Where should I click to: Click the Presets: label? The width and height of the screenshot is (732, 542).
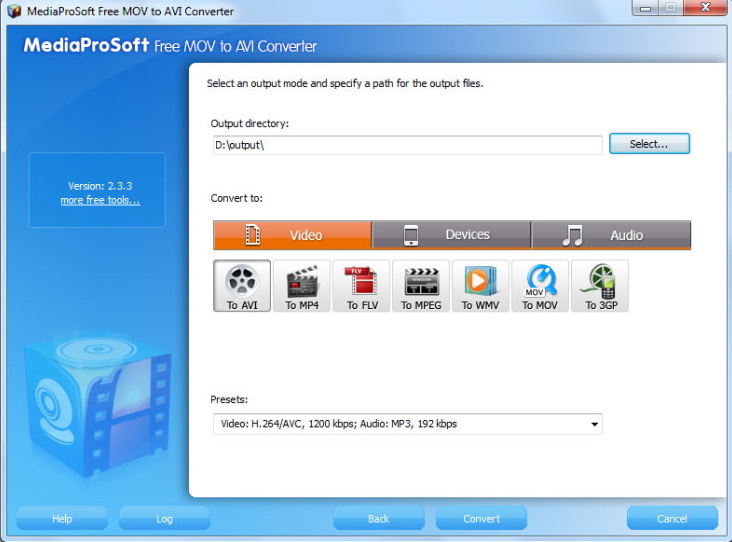point(229,400)
